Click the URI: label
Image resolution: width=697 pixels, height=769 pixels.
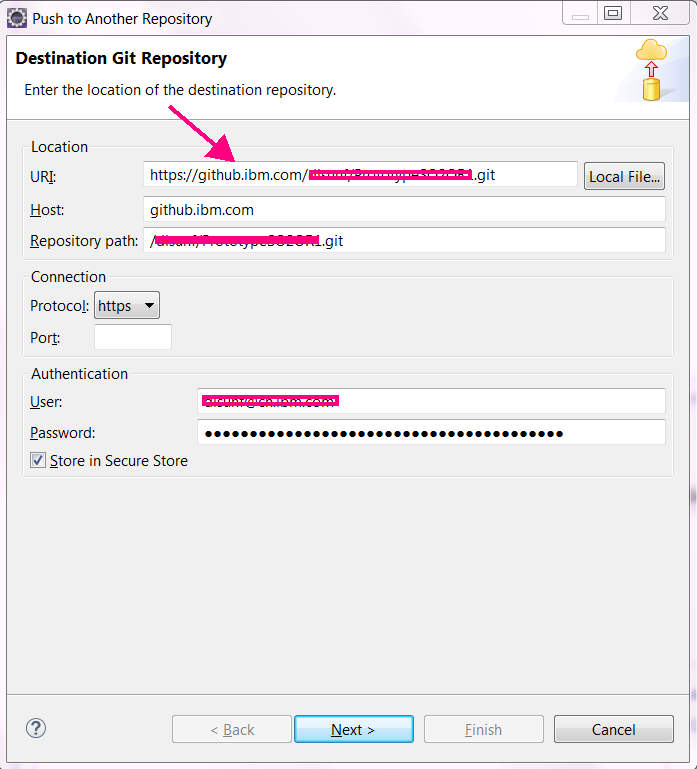pos(43,176)
